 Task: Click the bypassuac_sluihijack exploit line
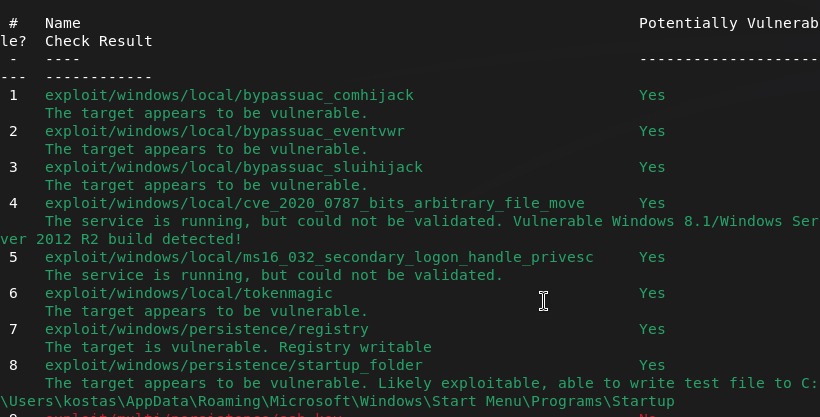(233, 167)
